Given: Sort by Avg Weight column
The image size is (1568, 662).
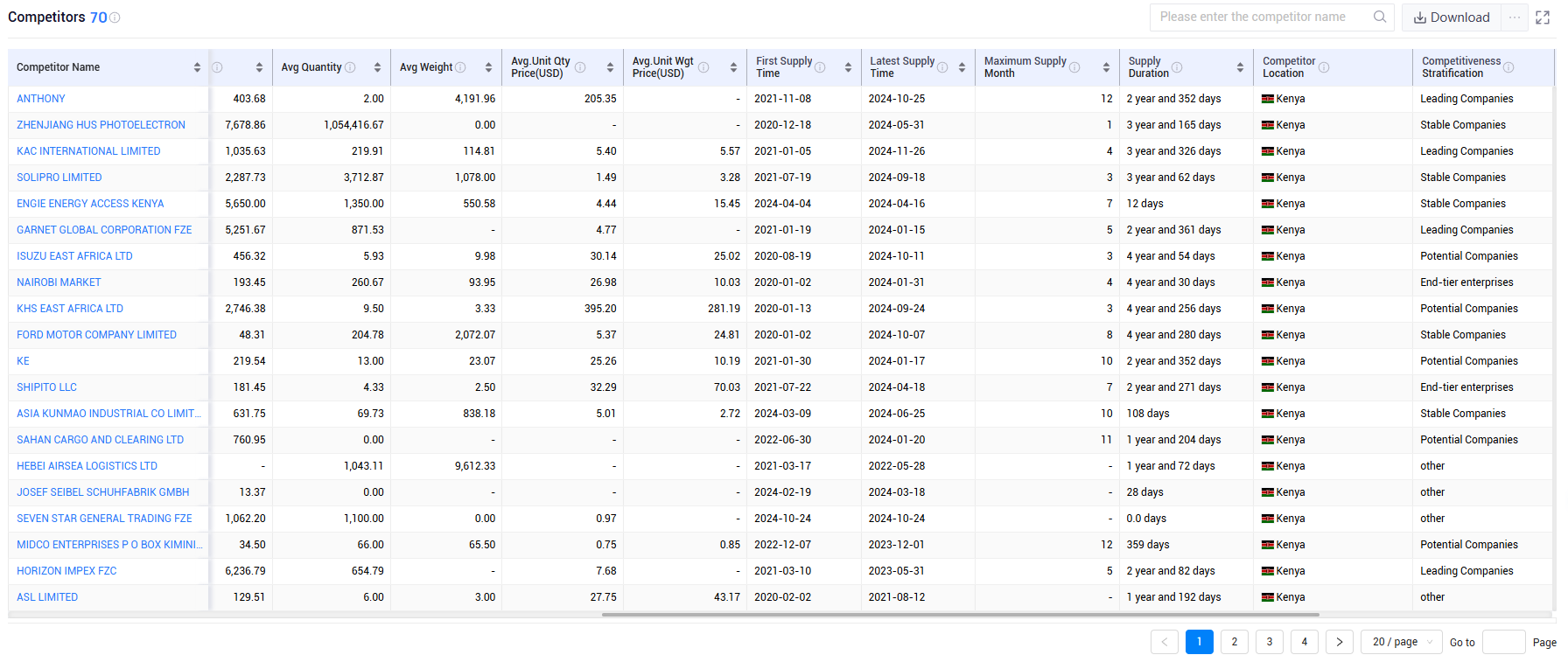Looking at the screenshot, I should [488, 67].
